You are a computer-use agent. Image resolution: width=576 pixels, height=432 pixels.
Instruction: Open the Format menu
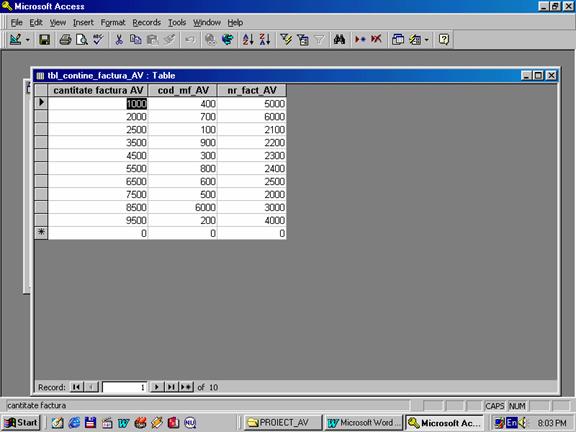(113, 22)
